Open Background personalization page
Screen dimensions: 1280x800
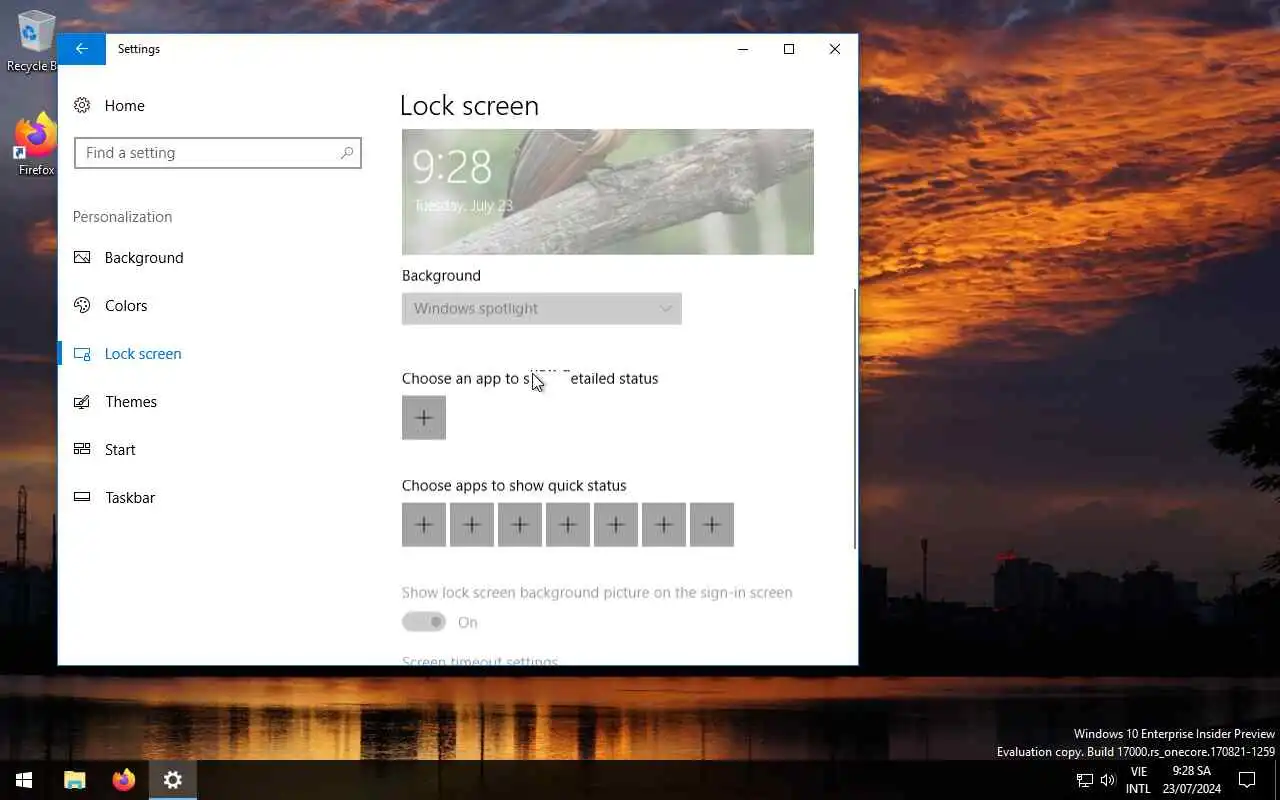coord(144,258)
